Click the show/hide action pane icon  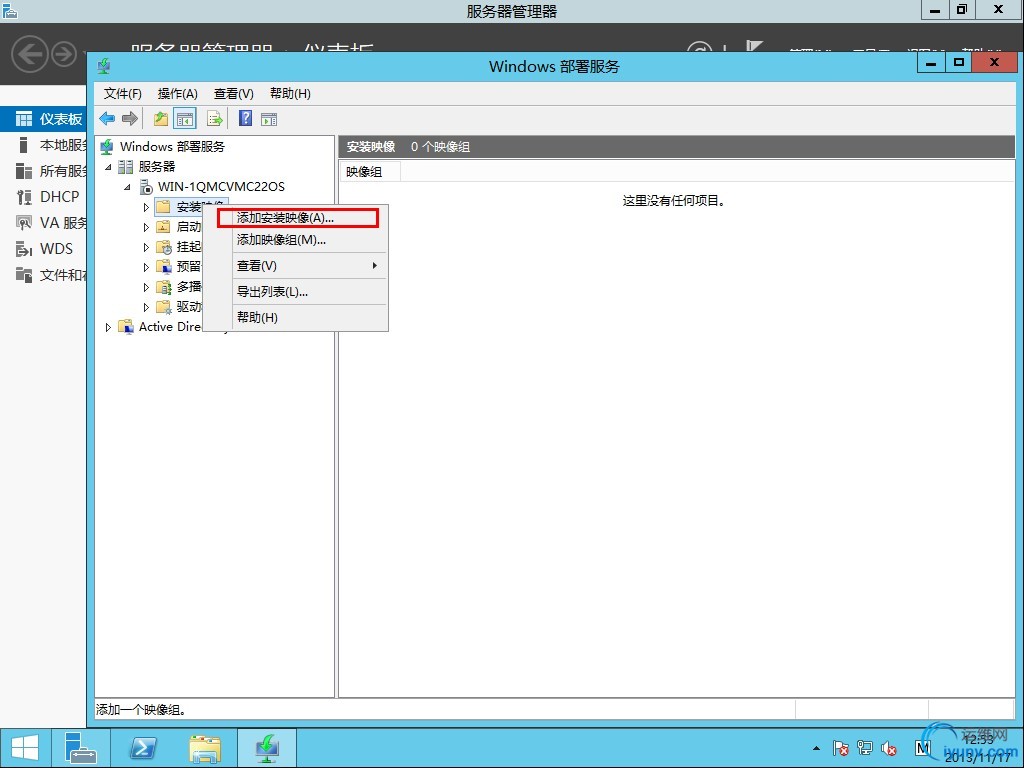click(x=269, y=119)
